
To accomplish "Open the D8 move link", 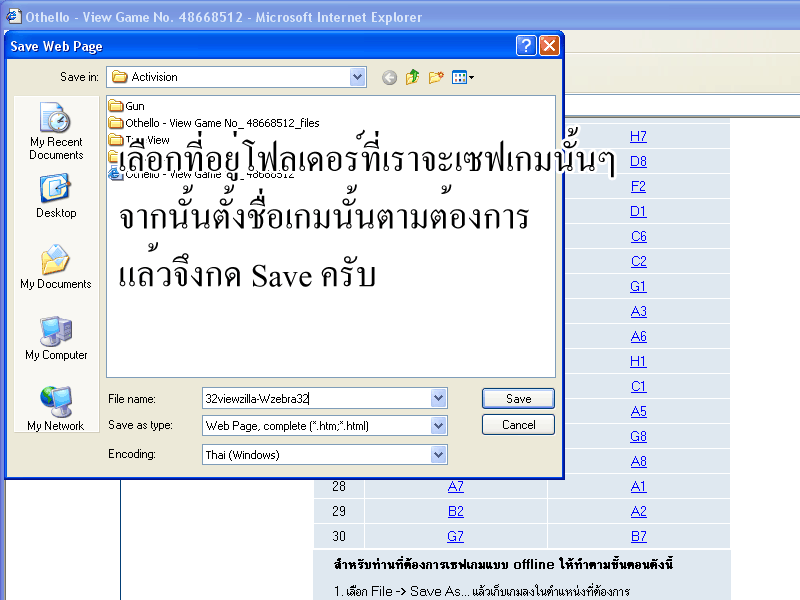I will pyautogui.click(x=638, y=161).
